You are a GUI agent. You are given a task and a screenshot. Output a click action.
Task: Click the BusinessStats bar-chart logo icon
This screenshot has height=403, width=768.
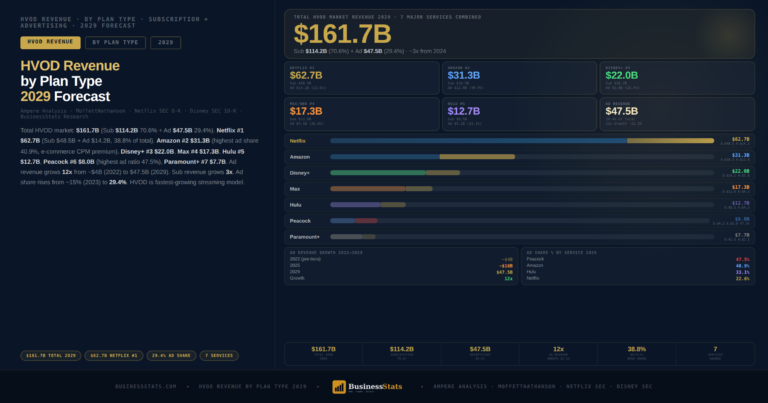click(x=339, y=387)
